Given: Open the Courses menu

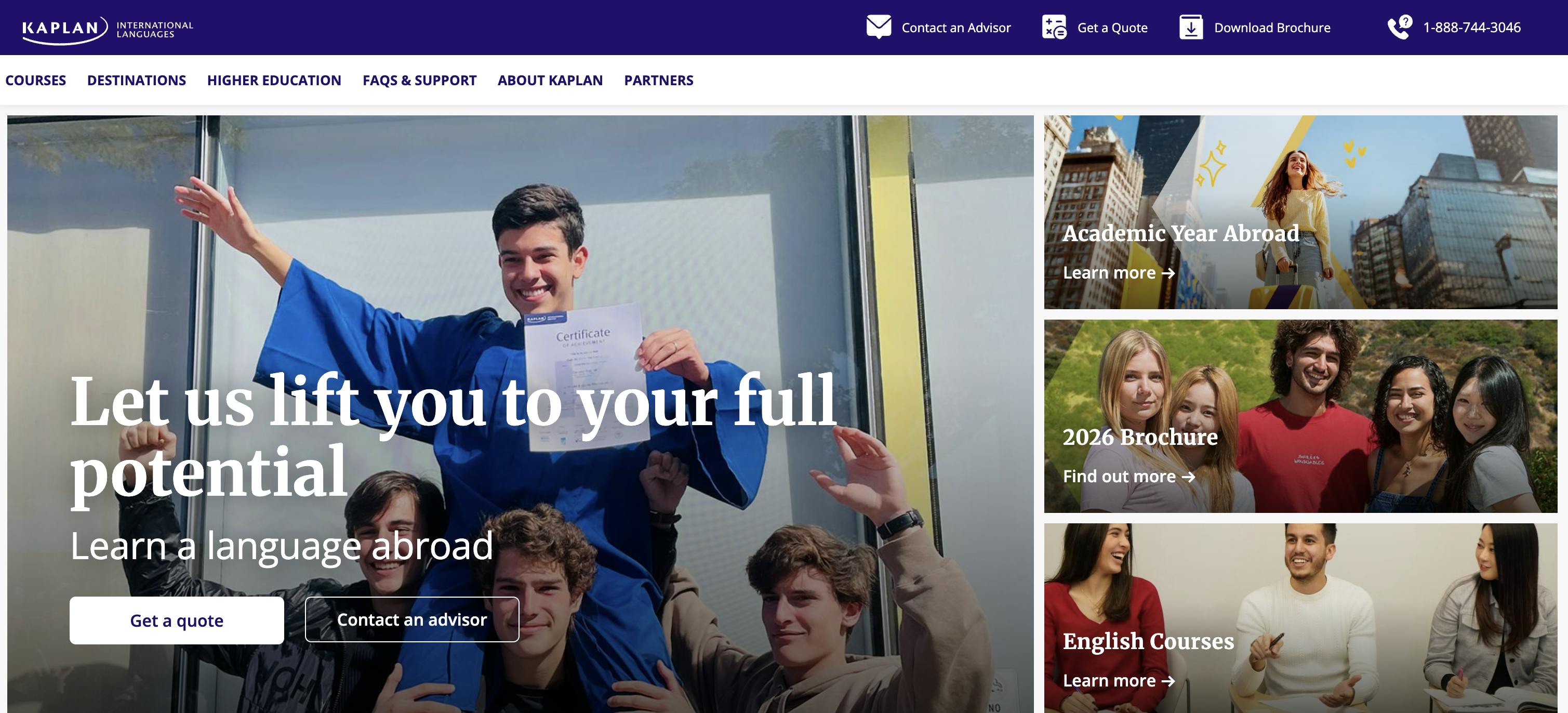Looking at the screenshot, I should tap(35, 81).
